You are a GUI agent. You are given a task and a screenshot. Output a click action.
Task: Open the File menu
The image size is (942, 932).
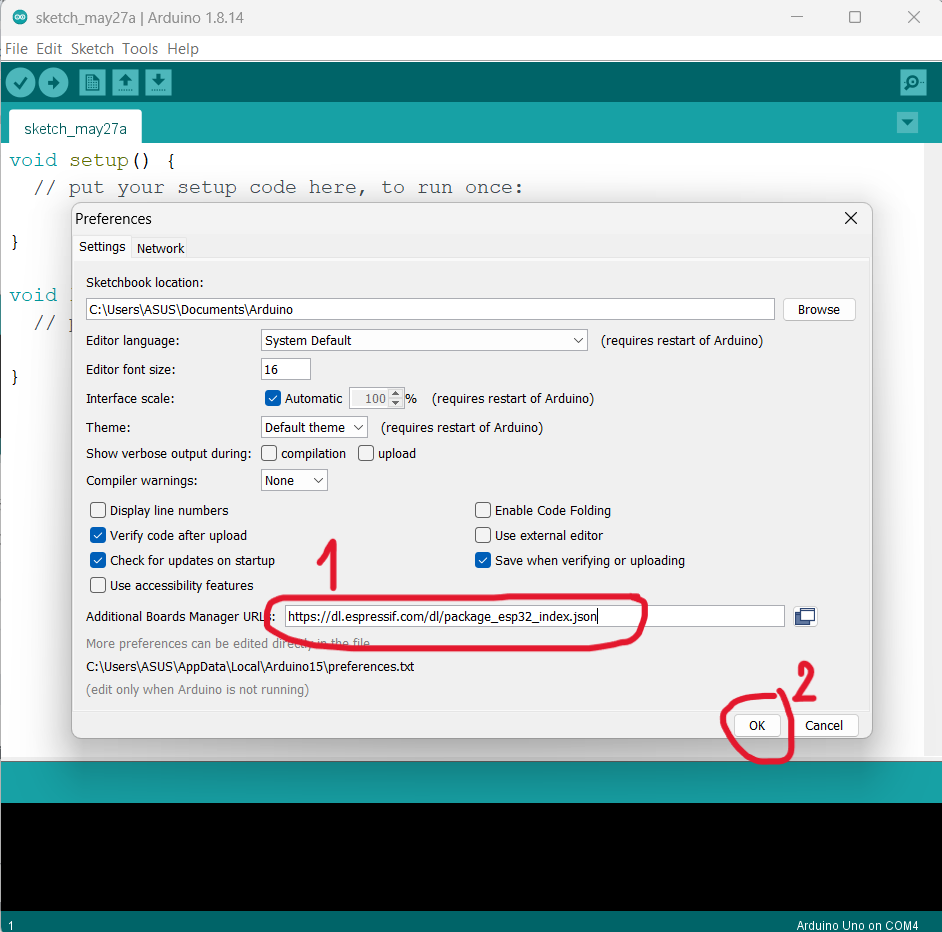click(16, 49)
